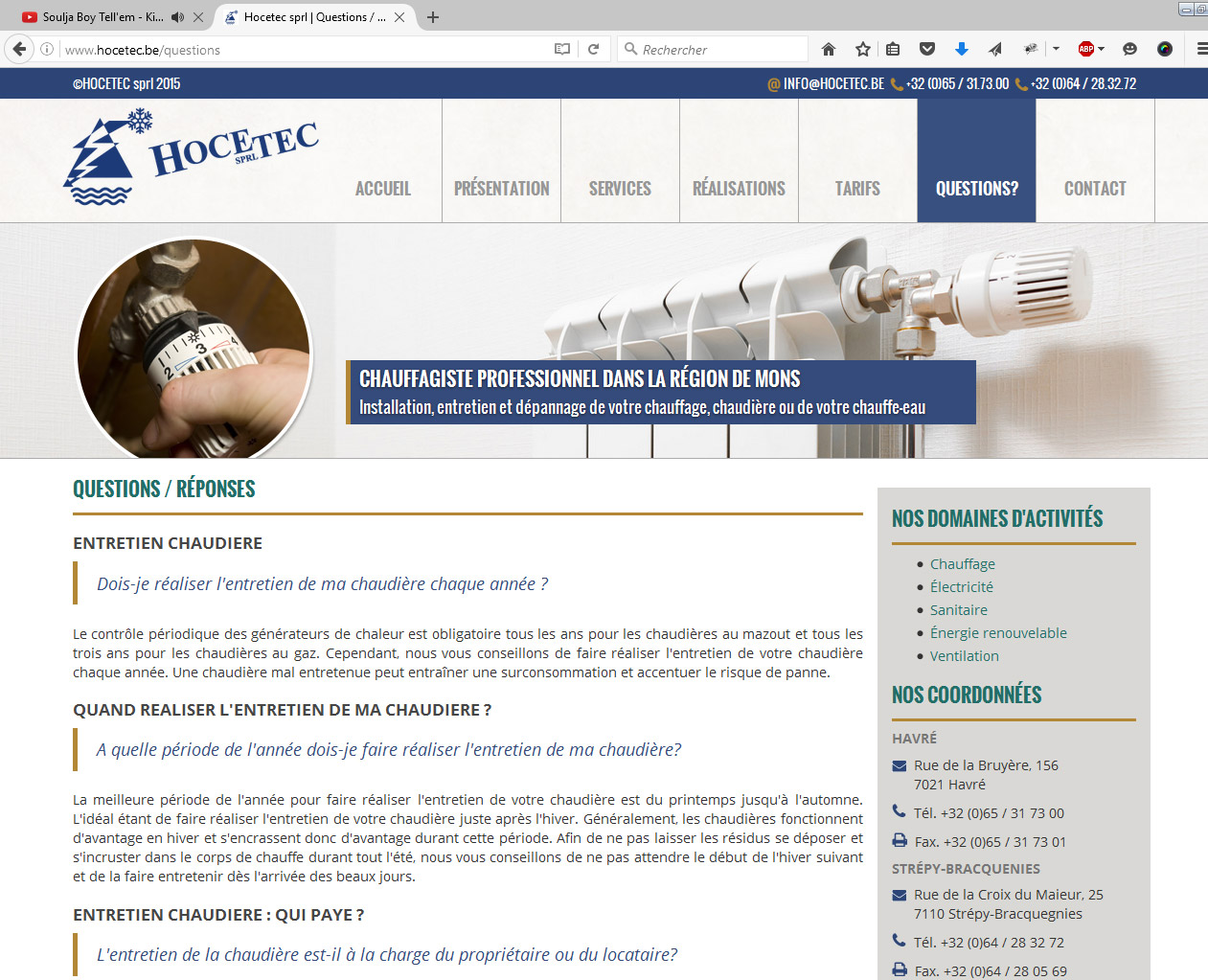Click fax icon beside Fax. +32 (0)64 / 28 05 69
1208x980 pixels.
(900, 969)
